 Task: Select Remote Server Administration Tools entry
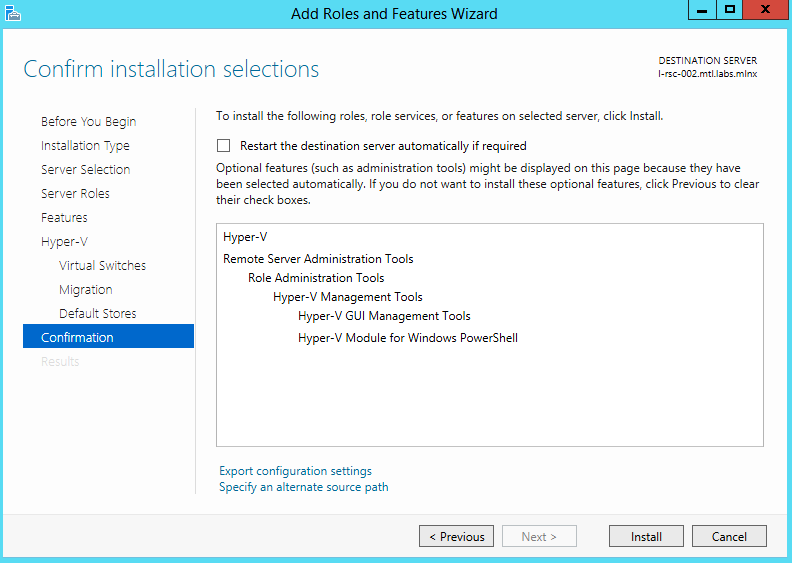tap(318, 259)
